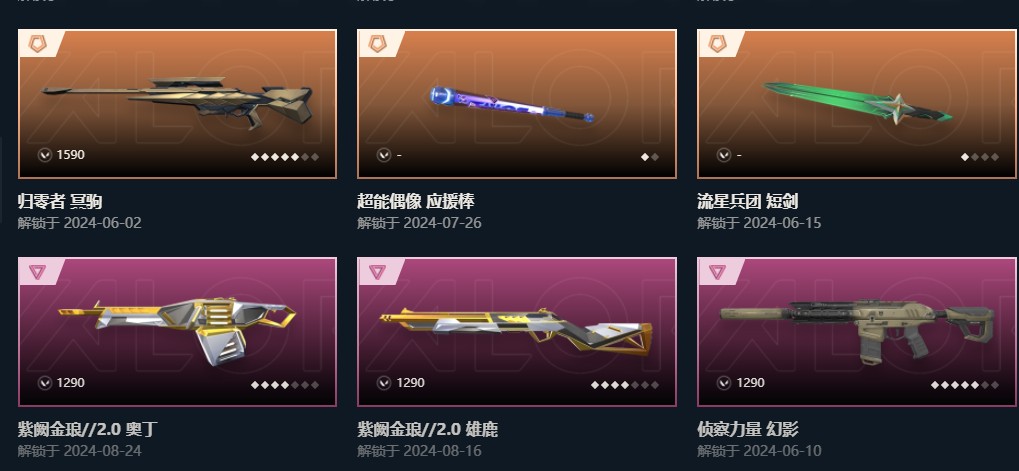Select the green 流星兵团 短剑 sword image
Screen dimensions: 1019x471
858,104
